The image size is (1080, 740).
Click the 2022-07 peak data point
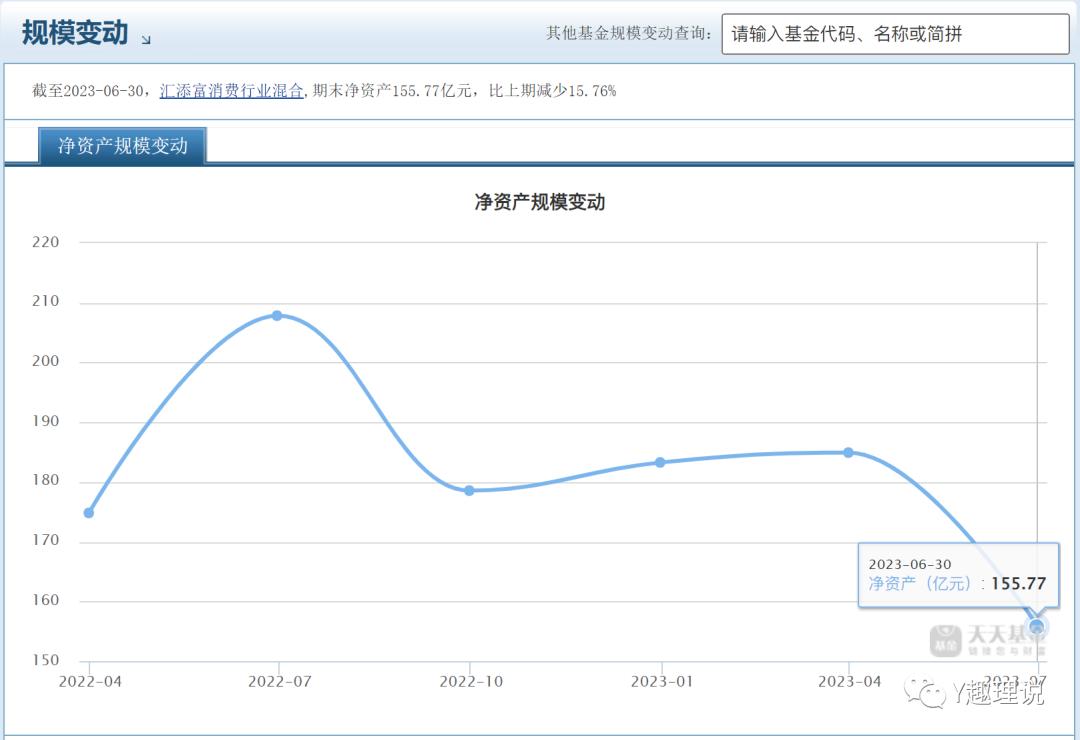pyautogui.click(x=277, y=315)
